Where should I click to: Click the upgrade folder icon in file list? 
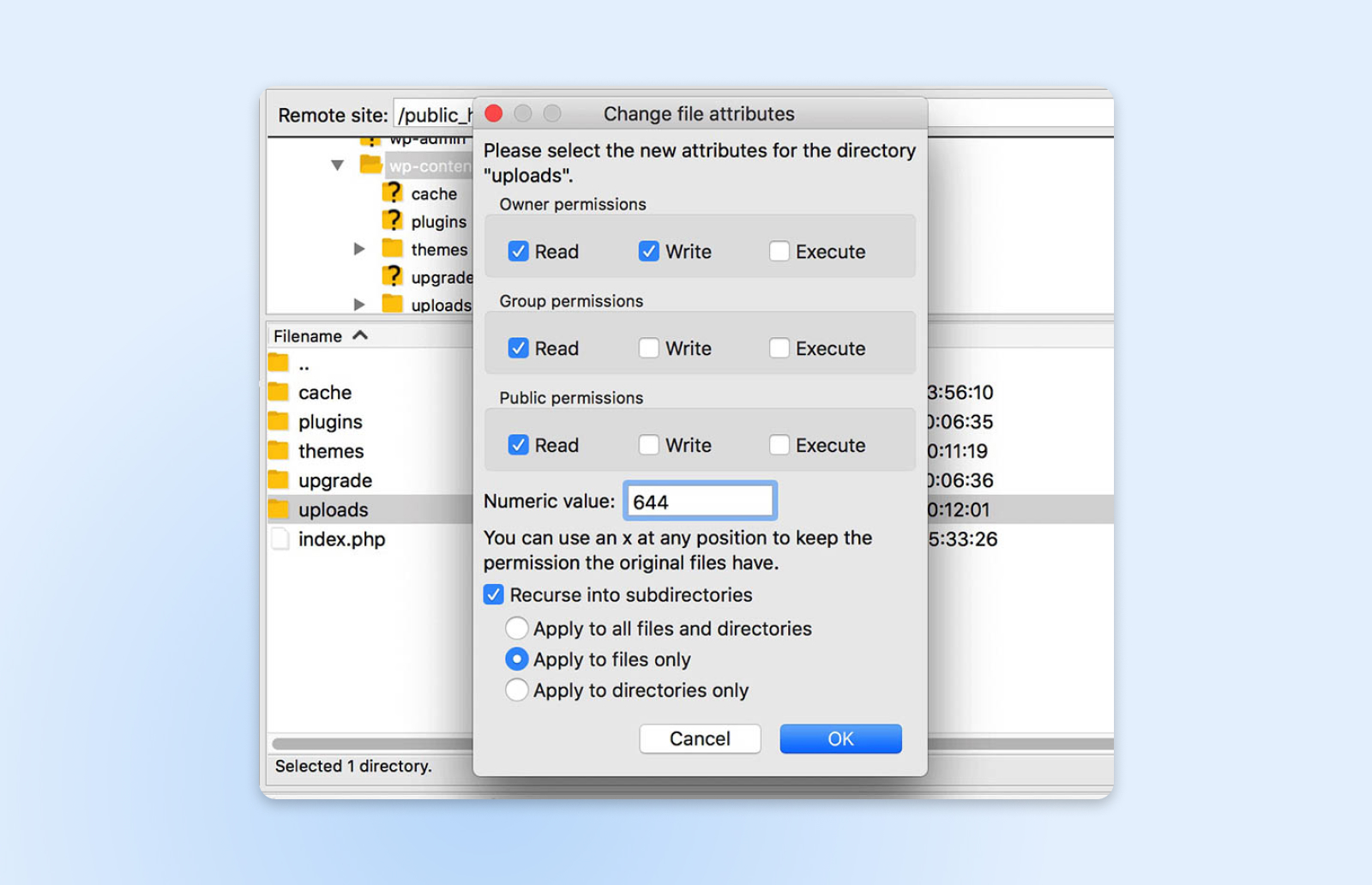(279, 479)
